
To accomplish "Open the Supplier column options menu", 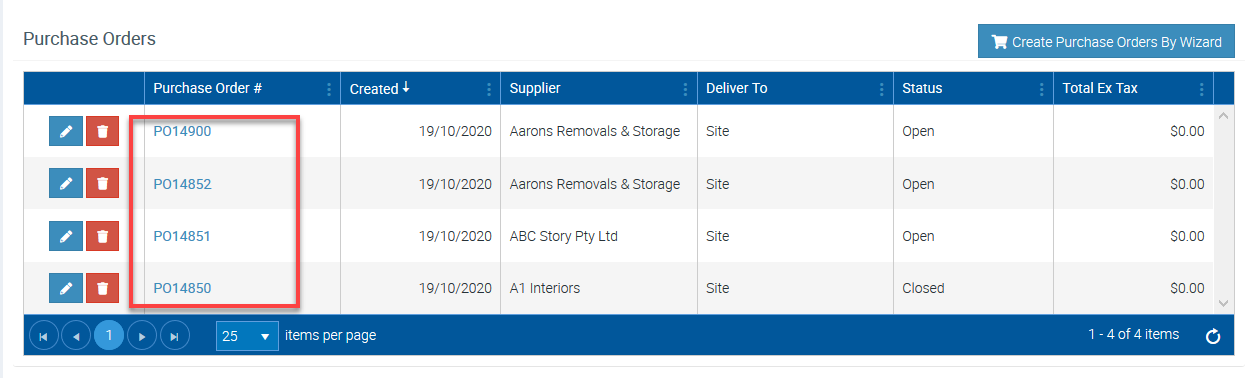I will point(685,89).
